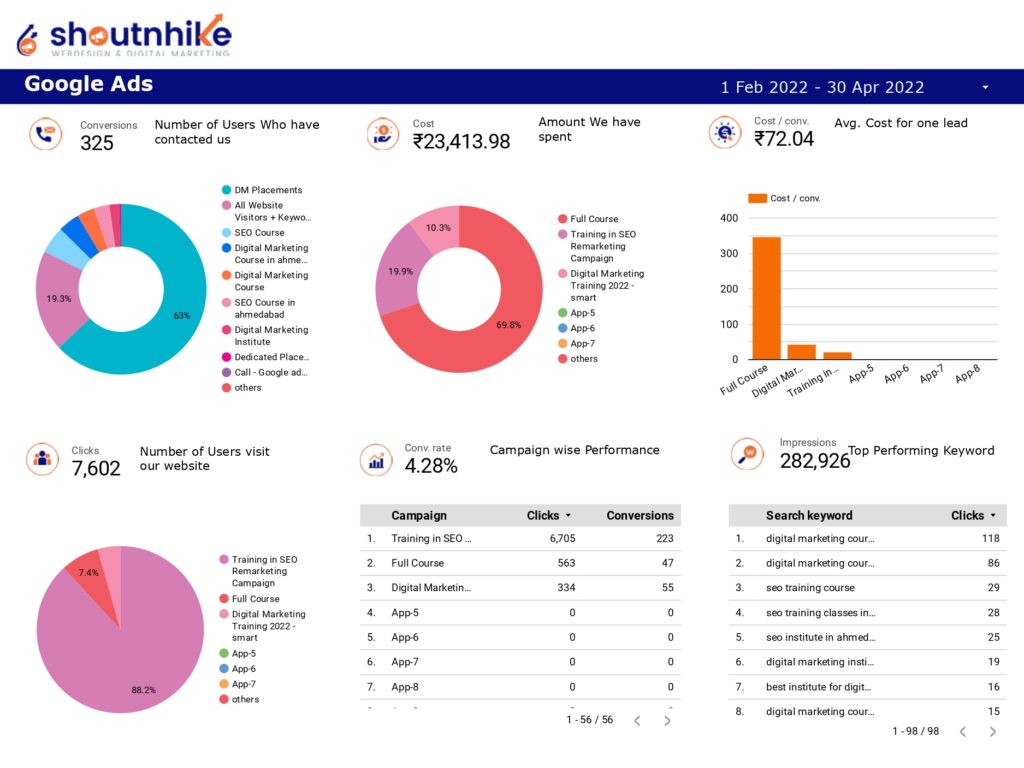1024x768 pixels.
Task: Select the 10.3% pink donut segment
Action: point(436,228)
